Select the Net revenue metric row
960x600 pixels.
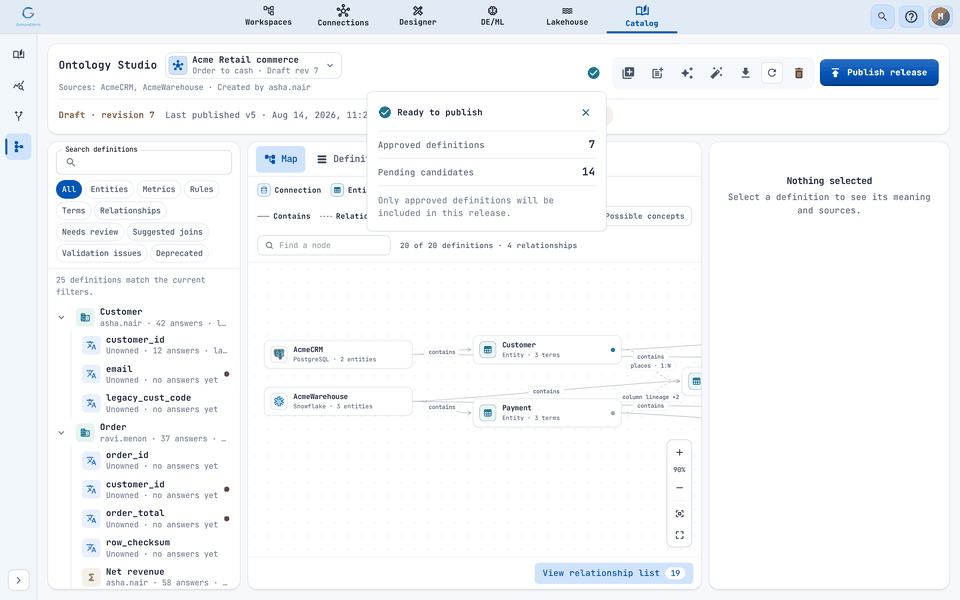pos(156,576)
